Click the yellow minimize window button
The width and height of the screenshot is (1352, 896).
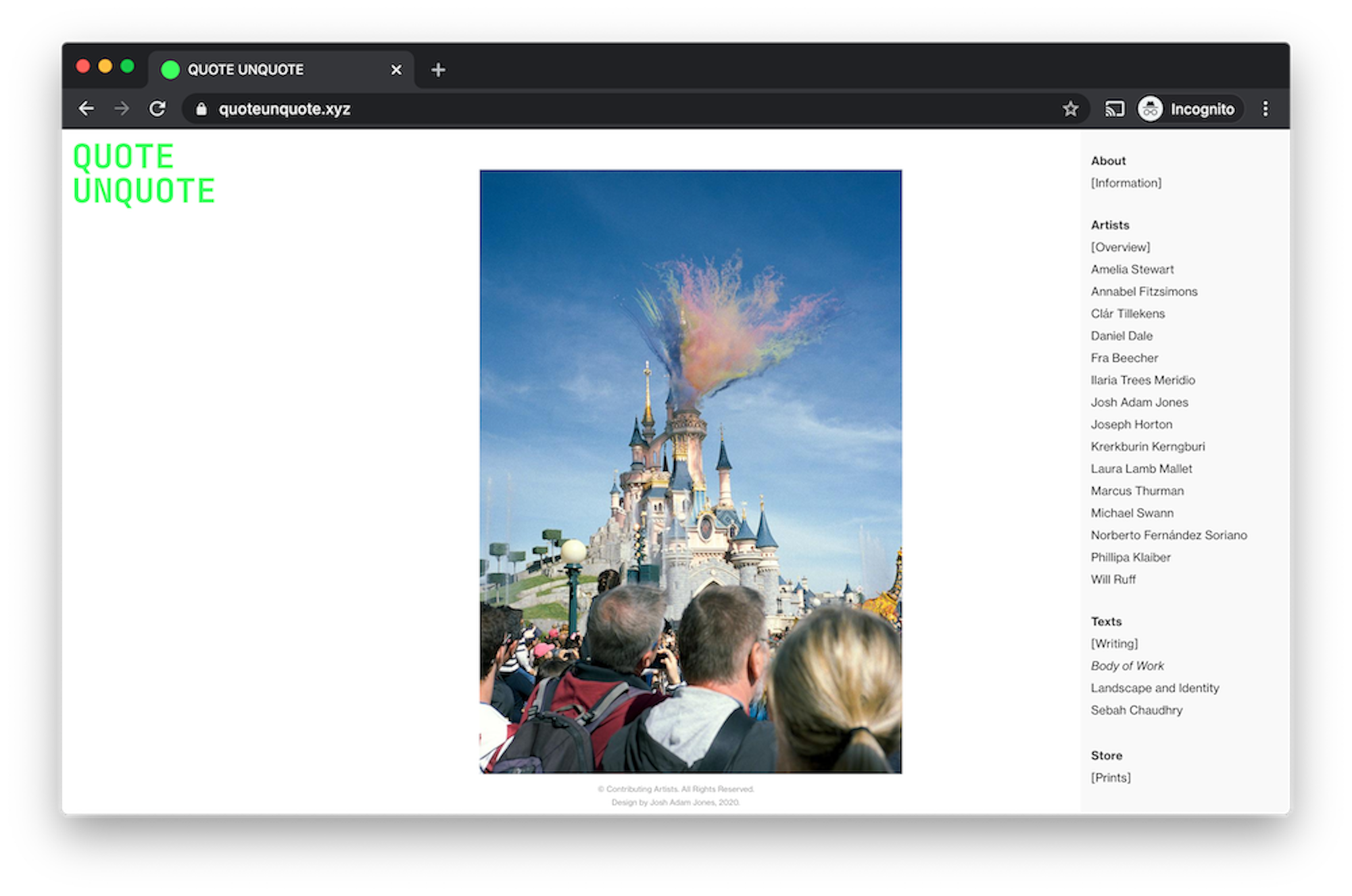[105, 66]
